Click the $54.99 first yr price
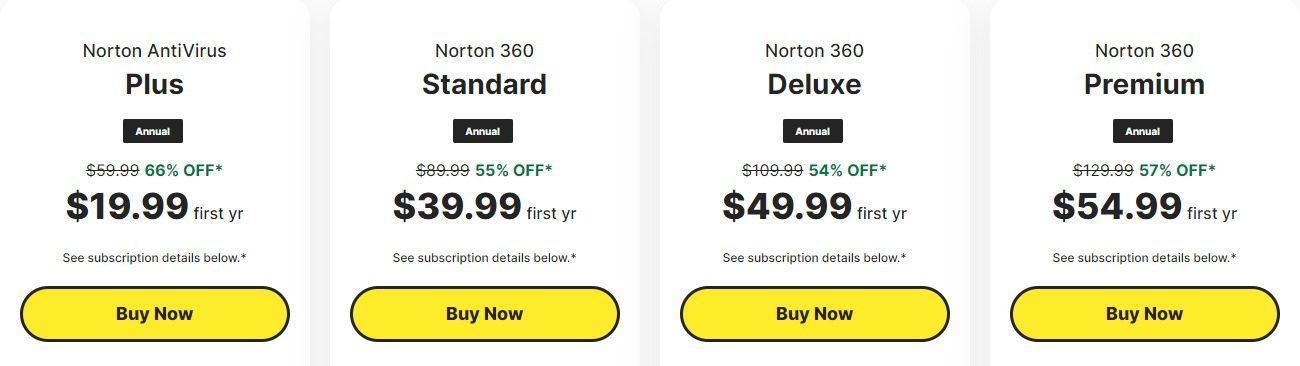This screenshot has height=366, width=1300. tap(1144, 207)
